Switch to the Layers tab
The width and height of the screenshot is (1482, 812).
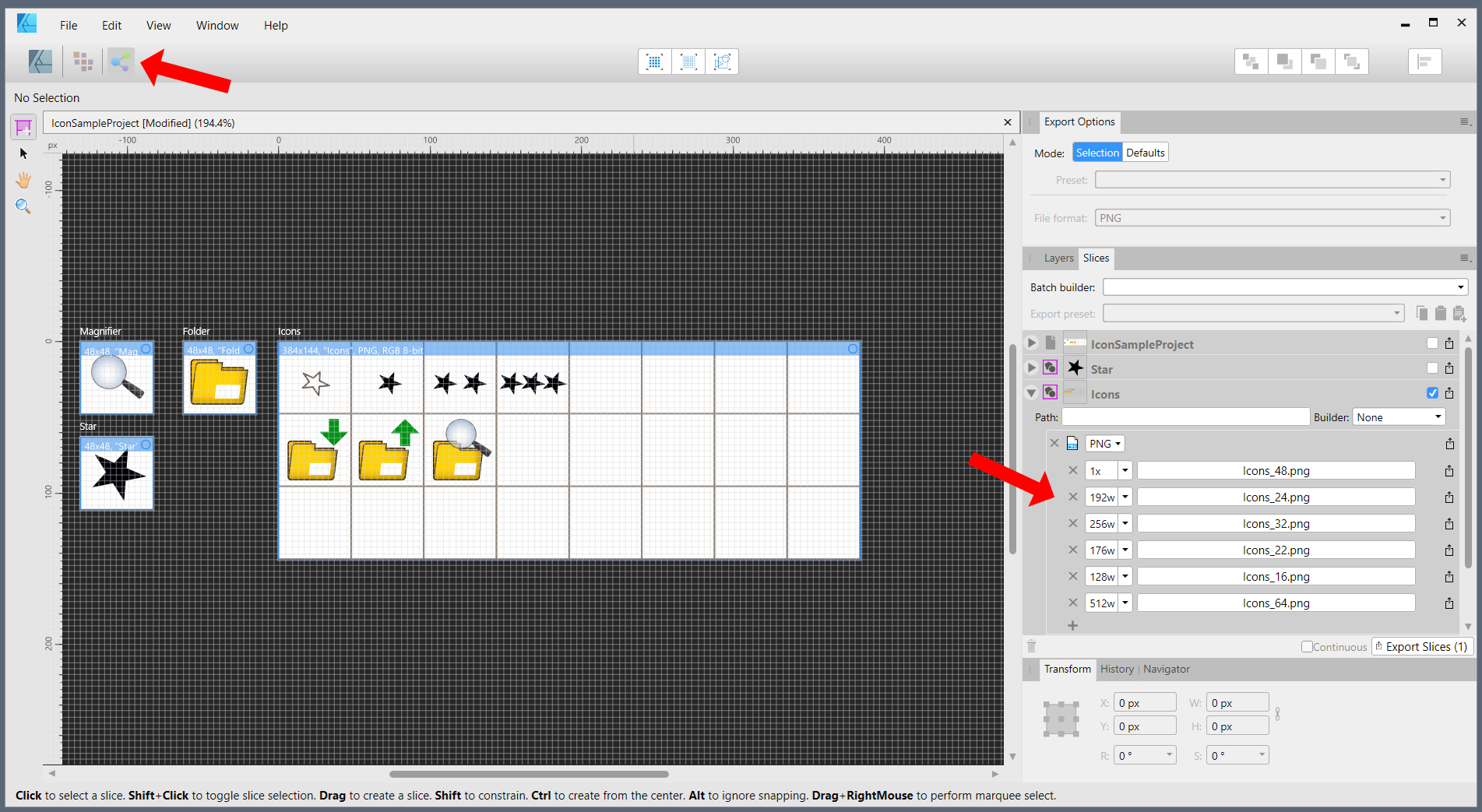click(1058, 258)
